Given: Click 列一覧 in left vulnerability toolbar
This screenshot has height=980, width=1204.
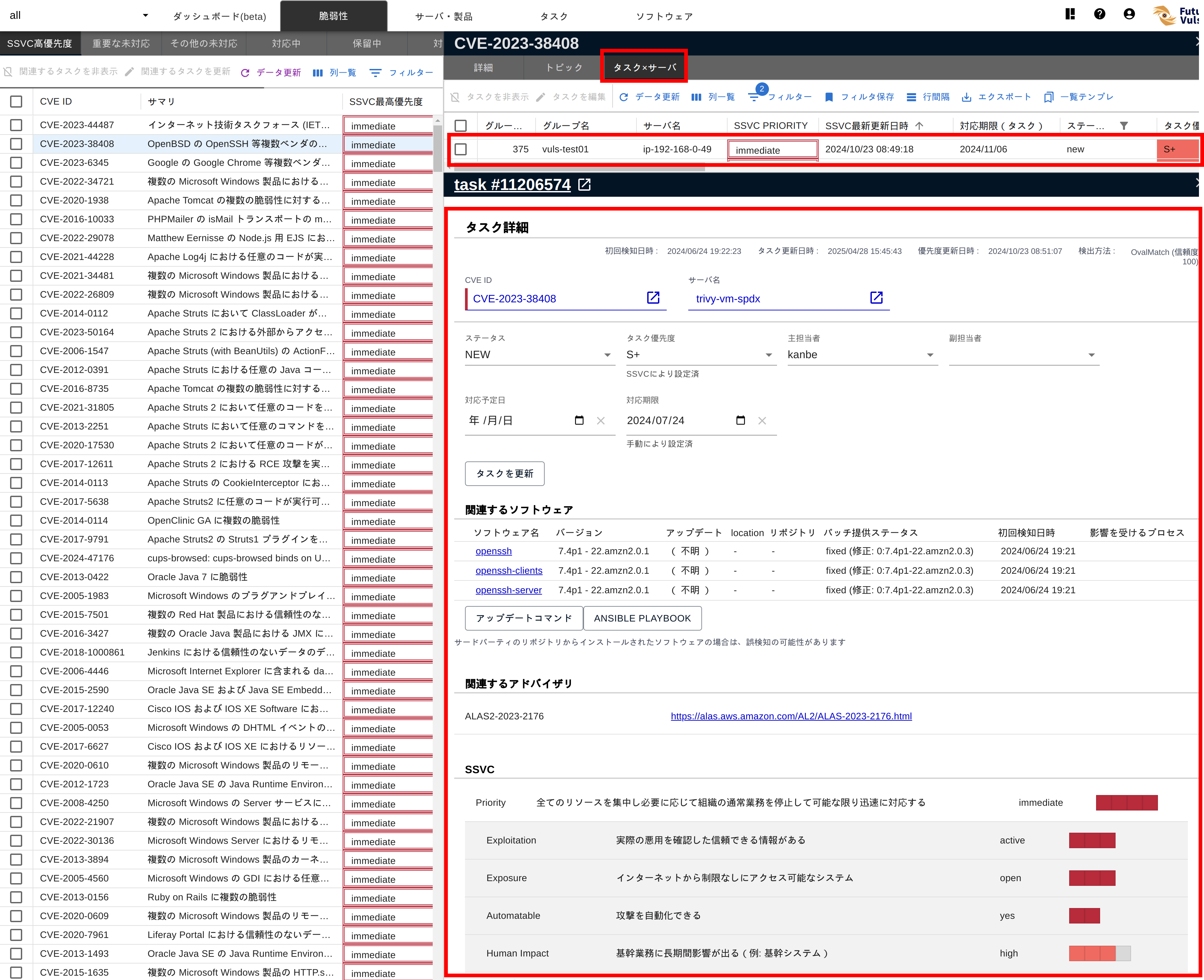Looking at the screenshot, I should (335, 73).
